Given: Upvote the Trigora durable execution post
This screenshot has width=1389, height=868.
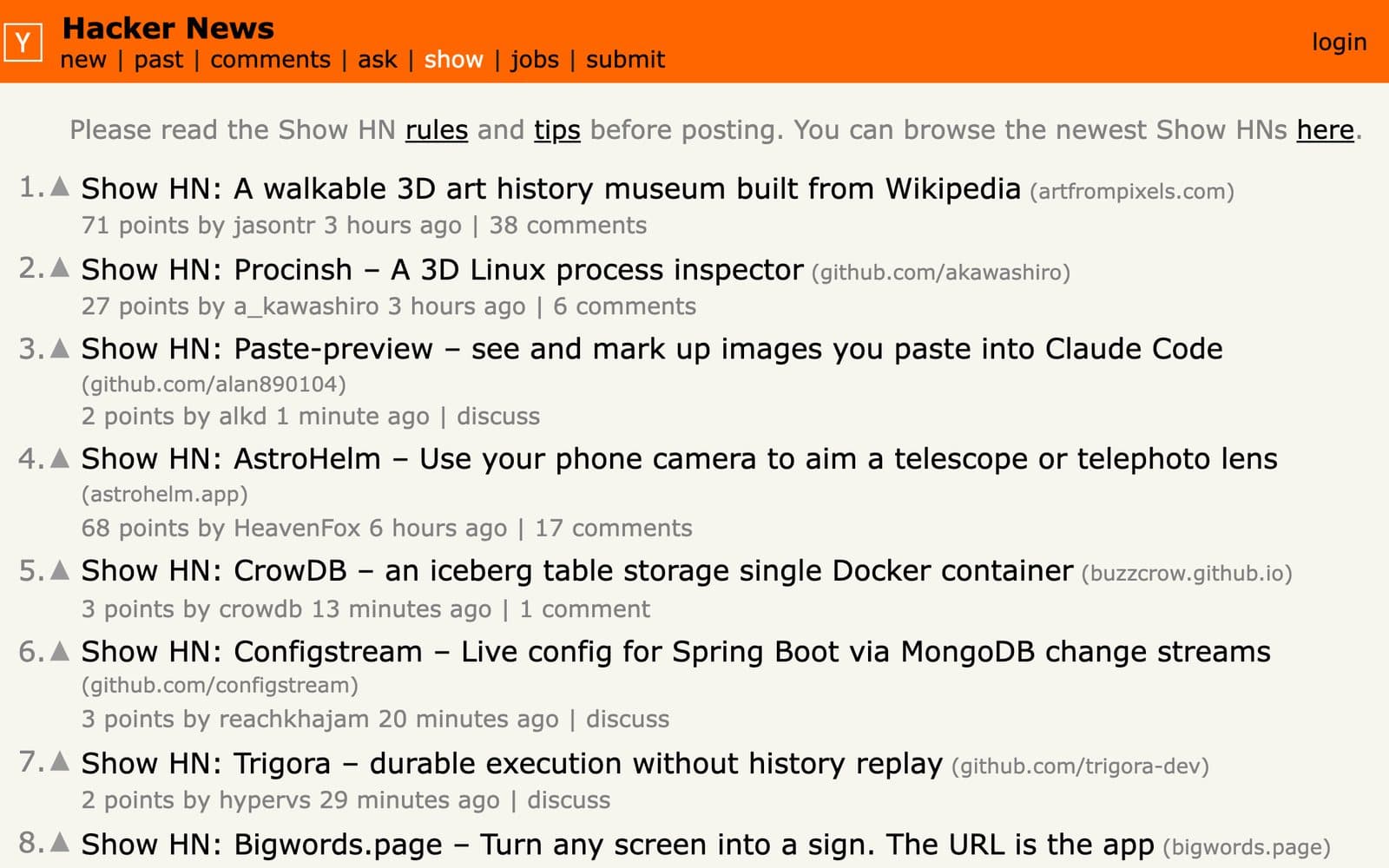Looking at the screenshot, I should point(60,761).
